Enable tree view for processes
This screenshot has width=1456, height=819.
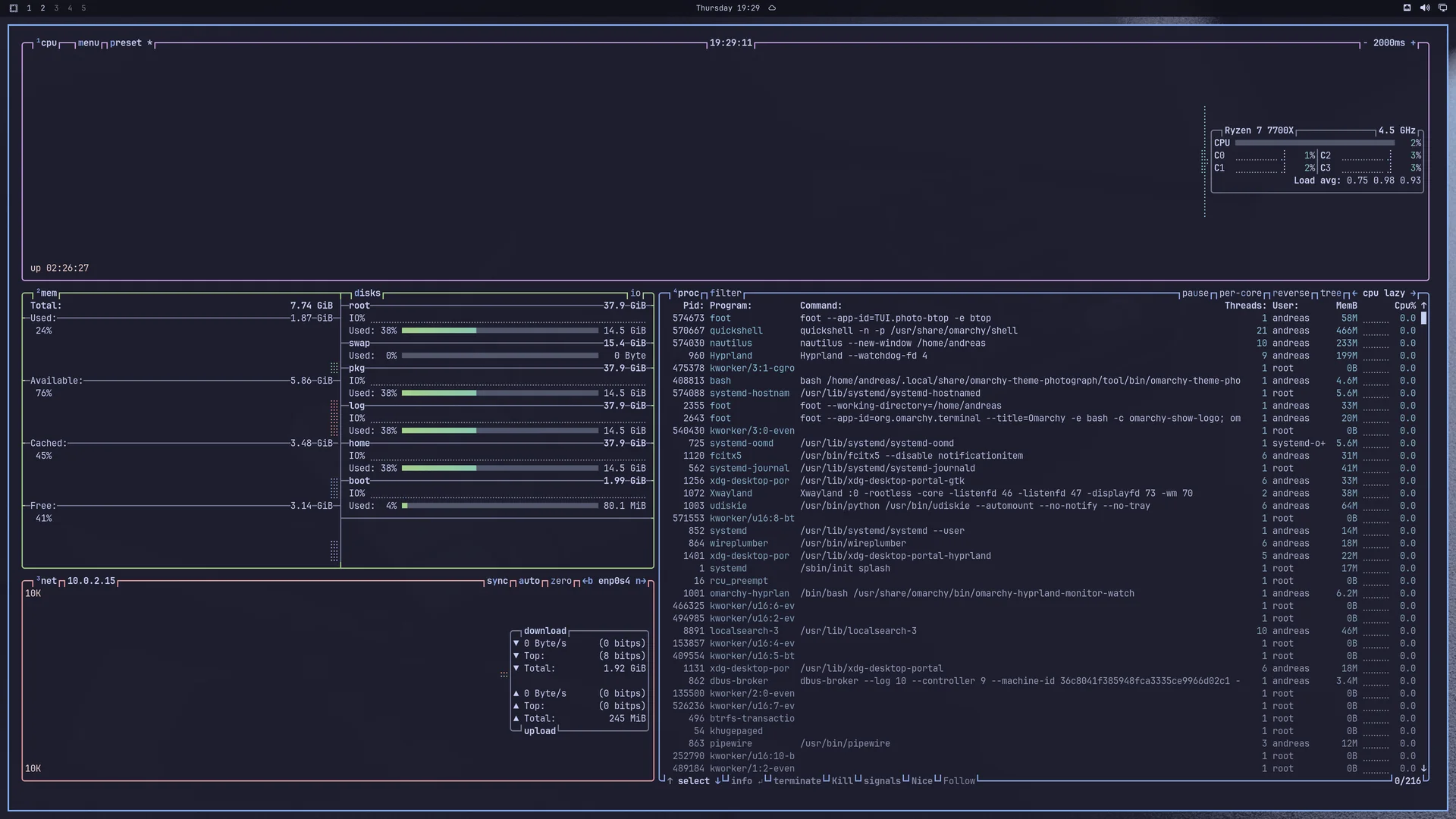click(1330, 293)
